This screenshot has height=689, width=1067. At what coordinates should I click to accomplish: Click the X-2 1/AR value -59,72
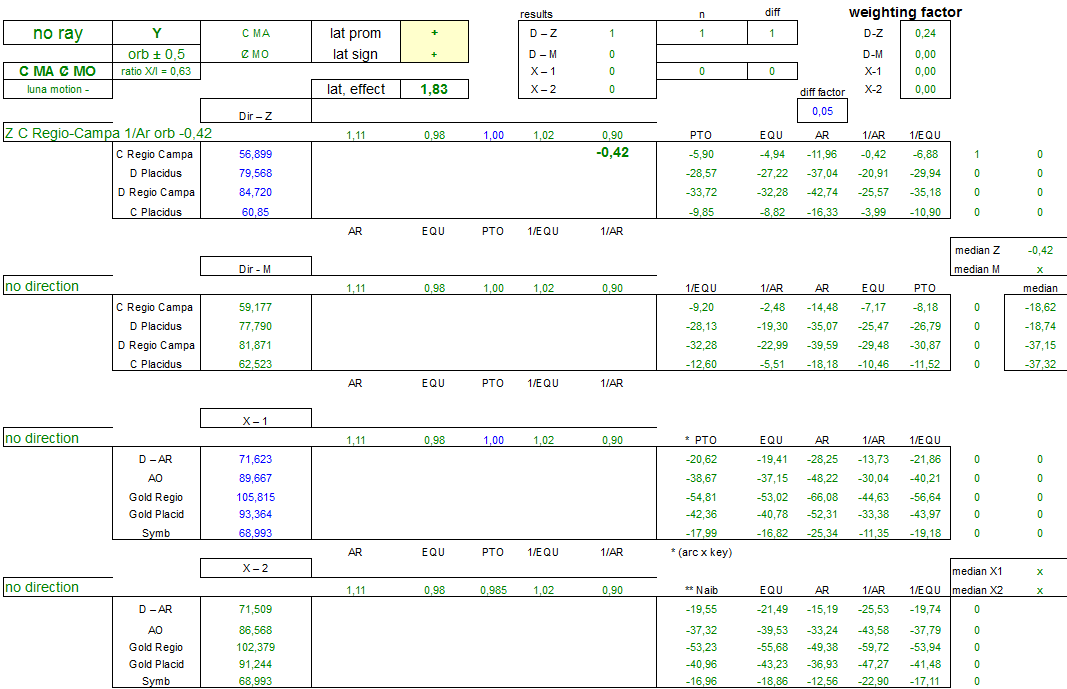coord(873,648)
